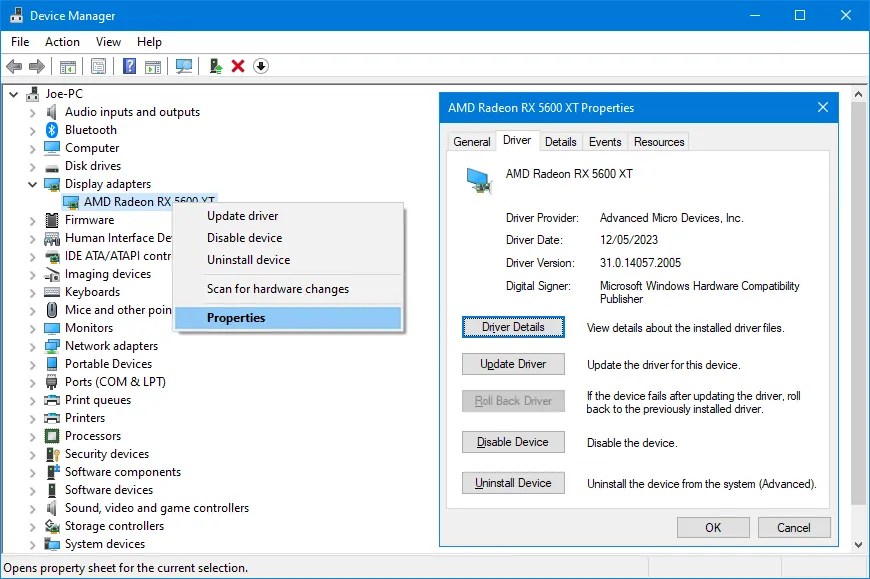Click the Update Driver button
Viewport: 870px width, 579px height.
tap(513, 364)
